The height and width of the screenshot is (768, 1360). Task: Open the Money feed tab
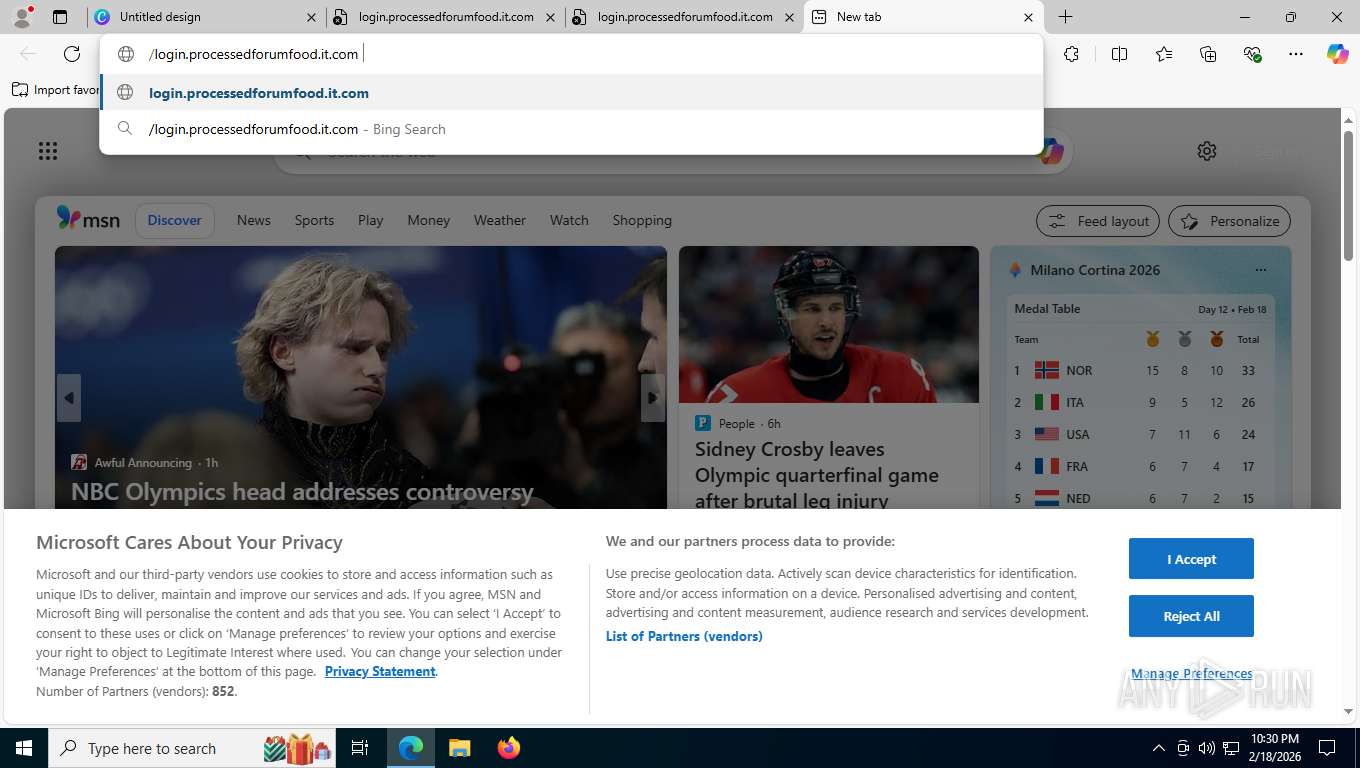pyautogui.click(x=429, y=220)
